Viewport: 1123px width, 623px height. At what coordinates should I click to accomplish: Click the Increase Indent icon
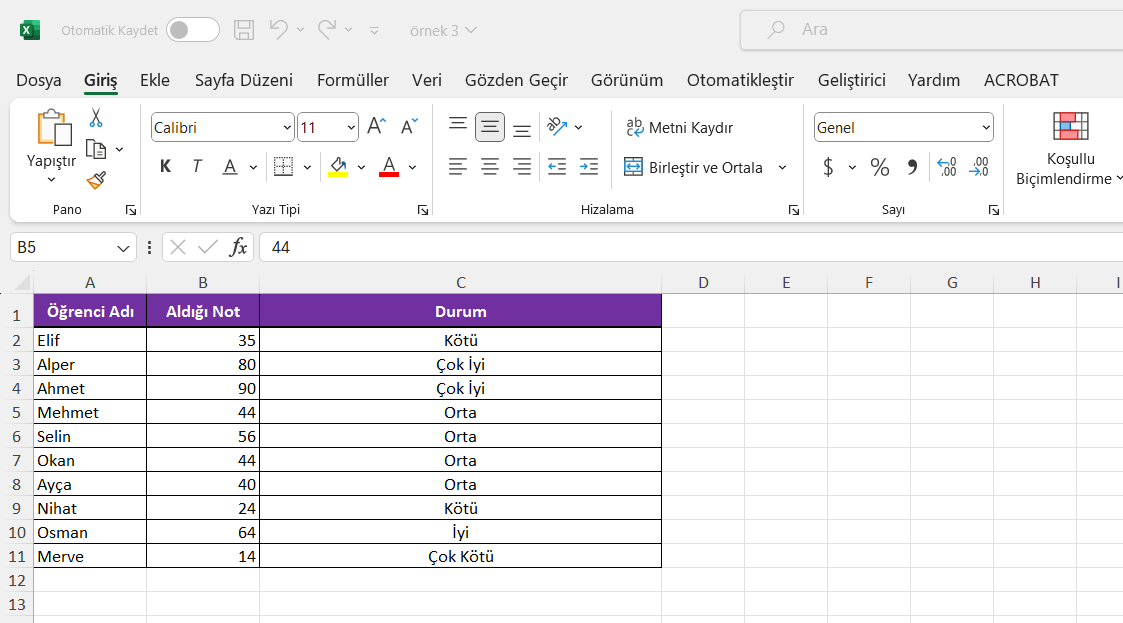click(x=589, y=167)
